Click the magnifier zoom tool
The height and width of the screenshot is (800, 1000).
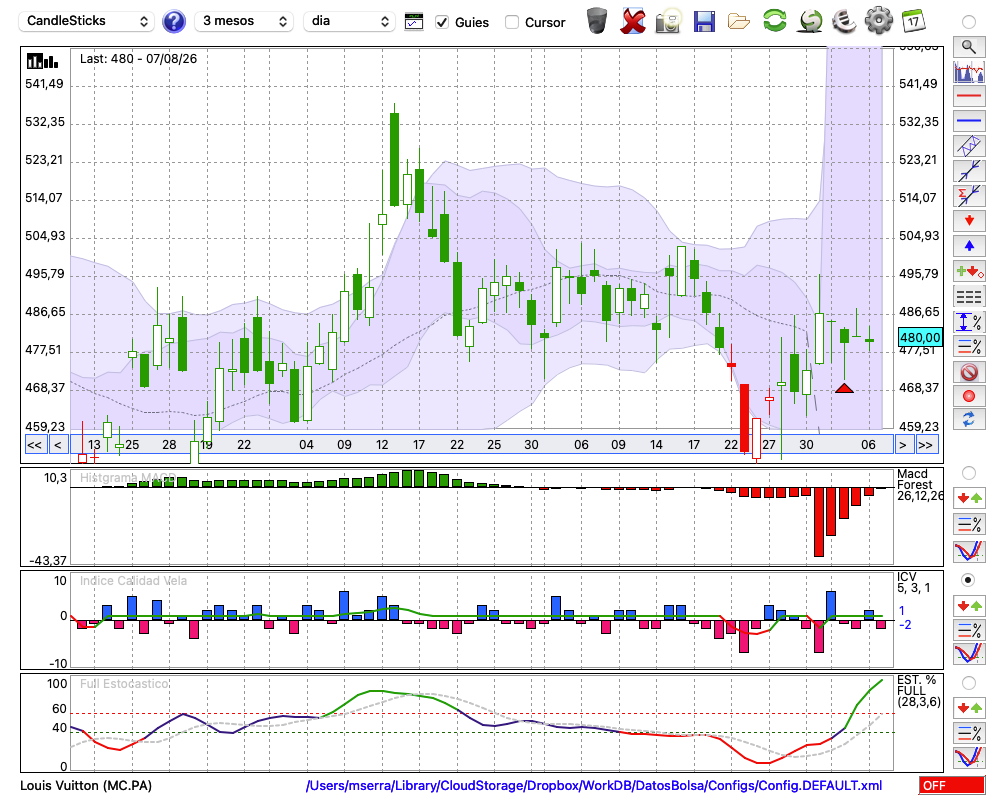pyautogui.click(x=969, y=47)
